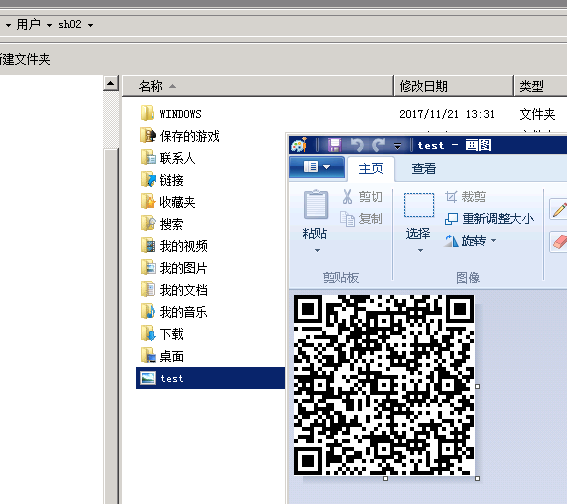Screen dimensions: 567x504
Task: Click 重新调整大小 resize button
Action: point(489,219)
